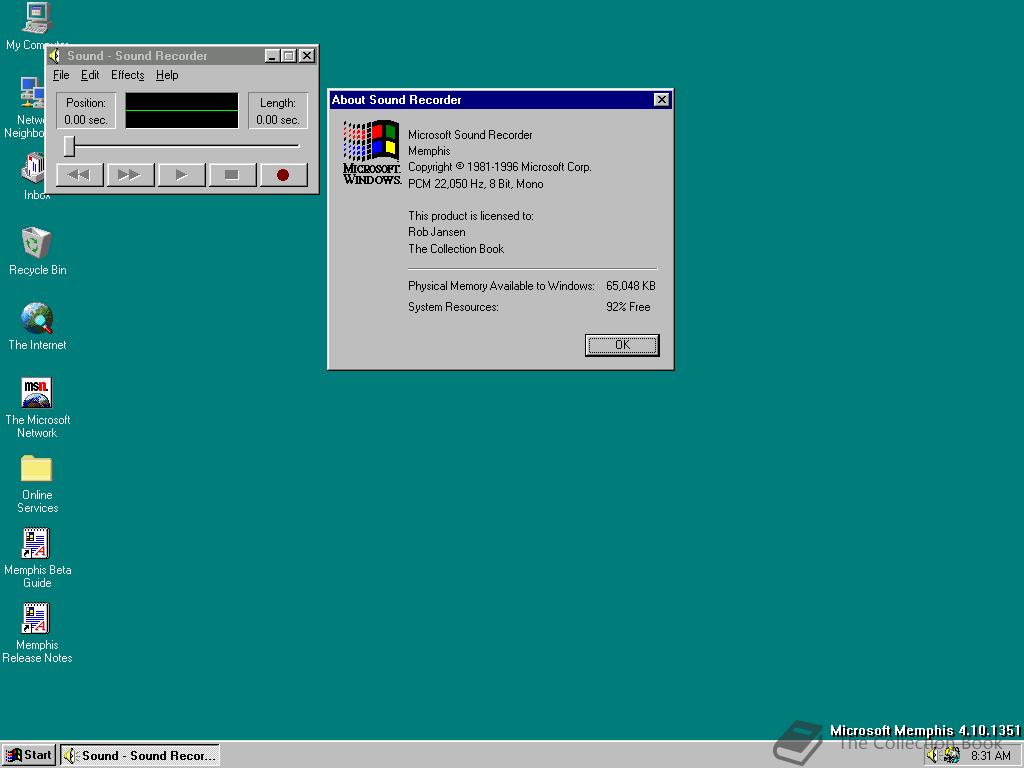This screenshot has width=1024, height=768.
Task: Open the Edit menu in Sound Recorder
Action: click(90, 75)
